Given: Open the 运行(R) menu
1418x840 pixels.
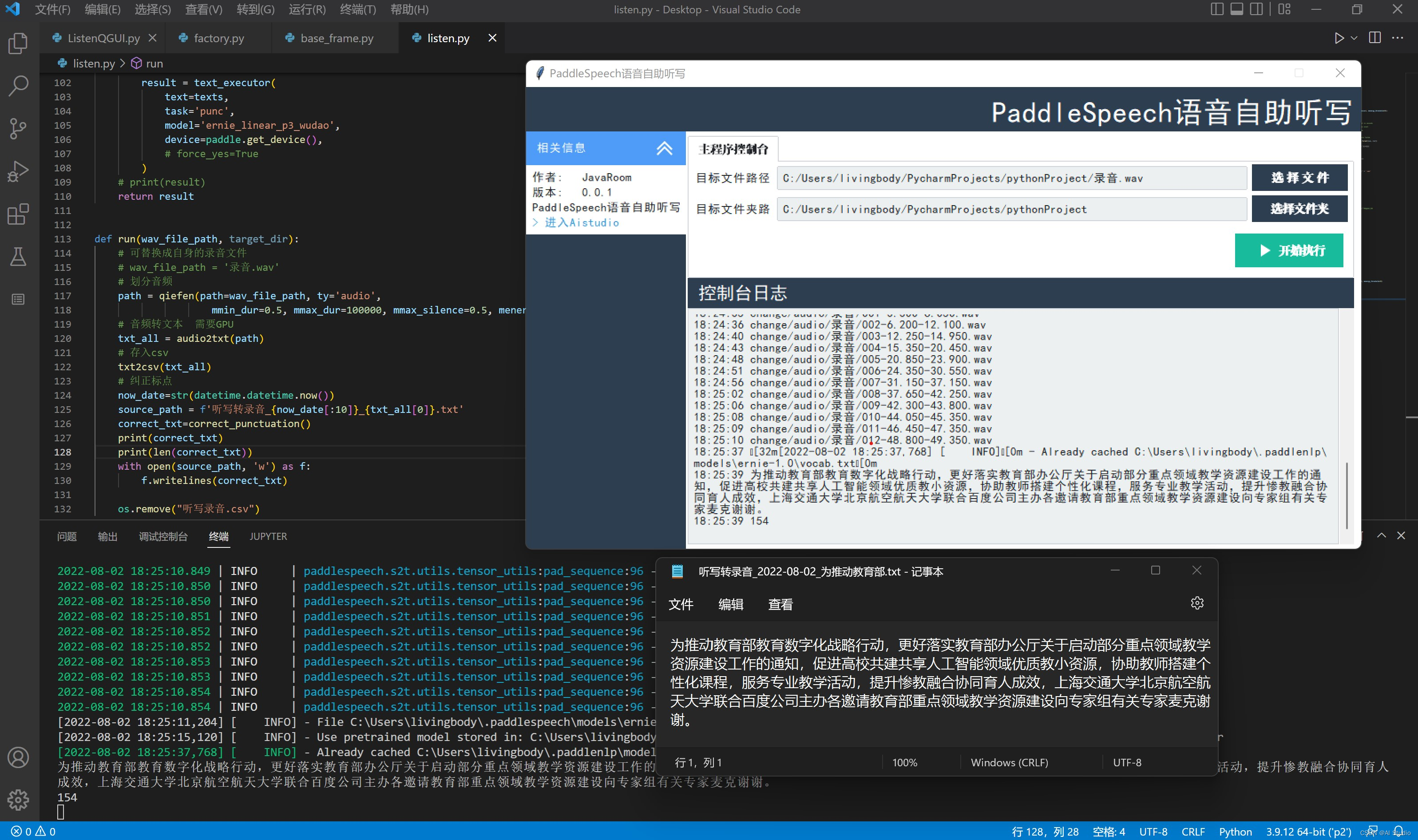Looking at the screenshot, I should [307, 10].
